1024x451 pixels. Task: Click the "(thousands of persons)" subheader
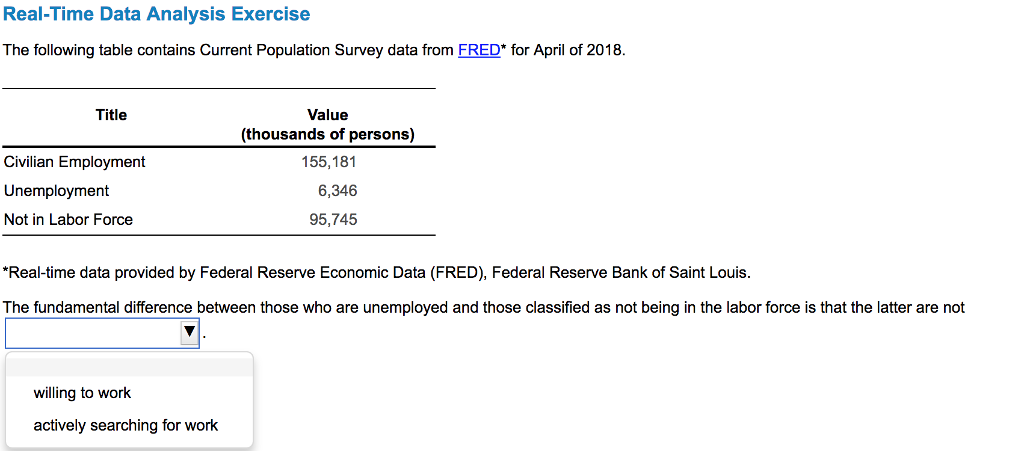point(327,134)
